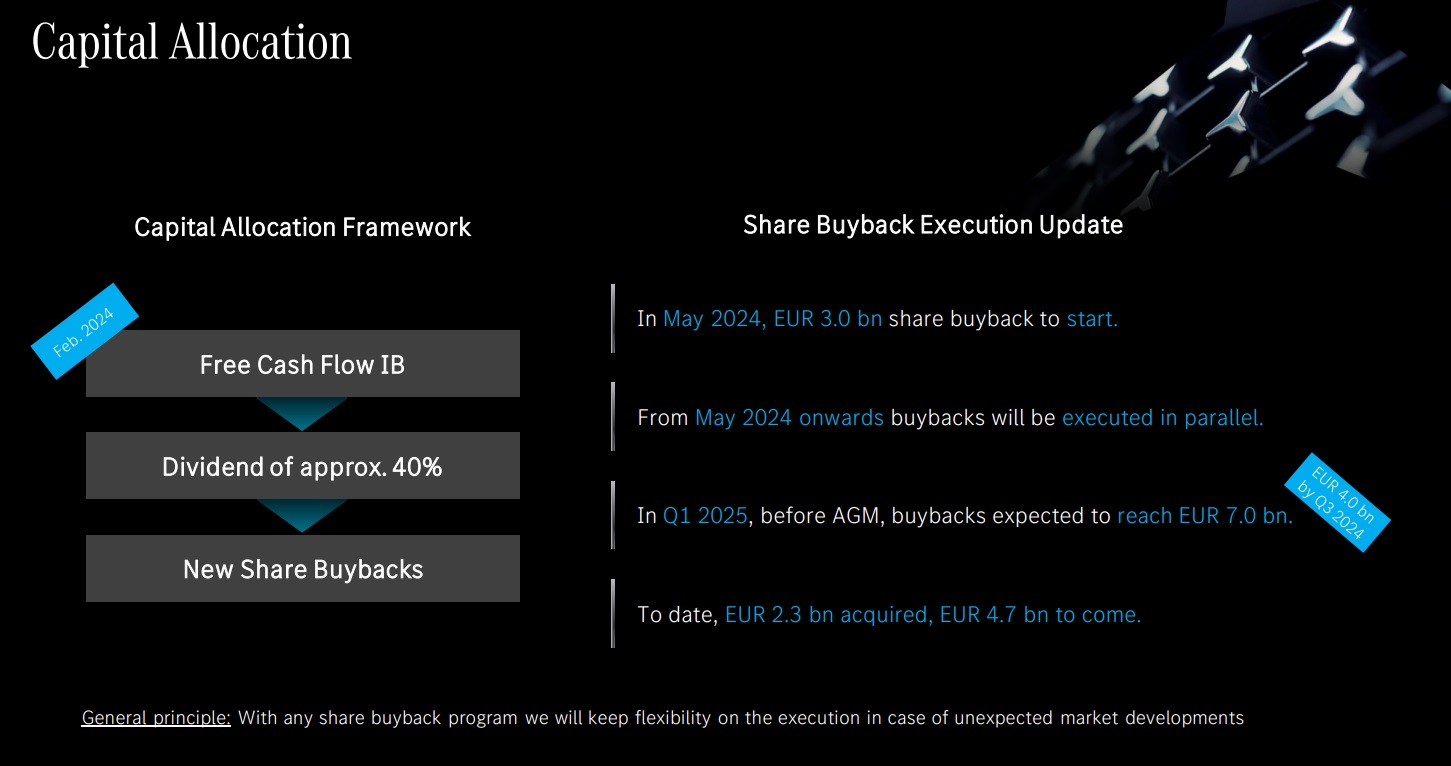Click the executed in parallel text
Screen dimensions: 1451x766
1162,417
